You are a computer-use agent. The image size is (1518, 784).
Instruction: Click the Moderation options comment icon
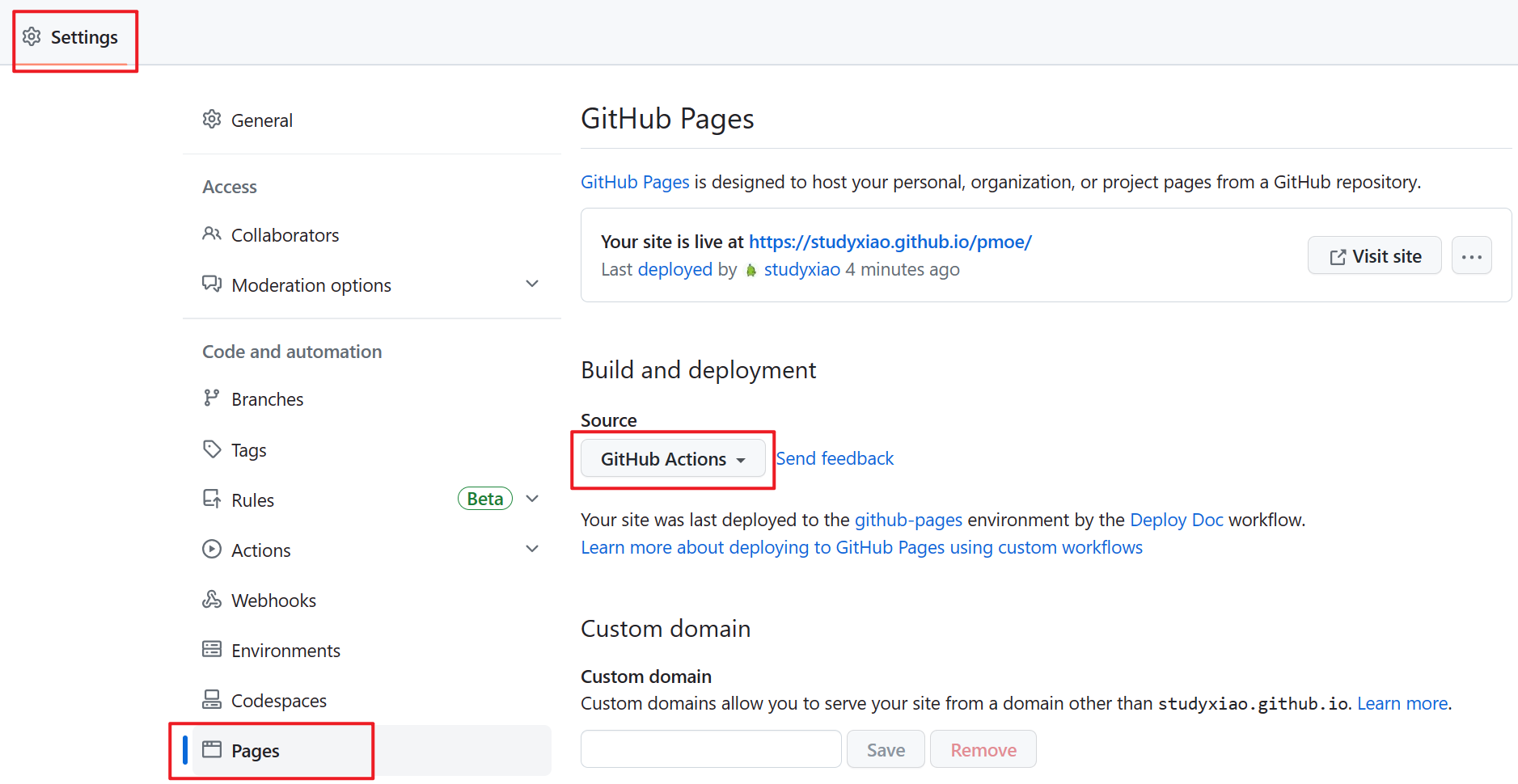tap(212, 285)
